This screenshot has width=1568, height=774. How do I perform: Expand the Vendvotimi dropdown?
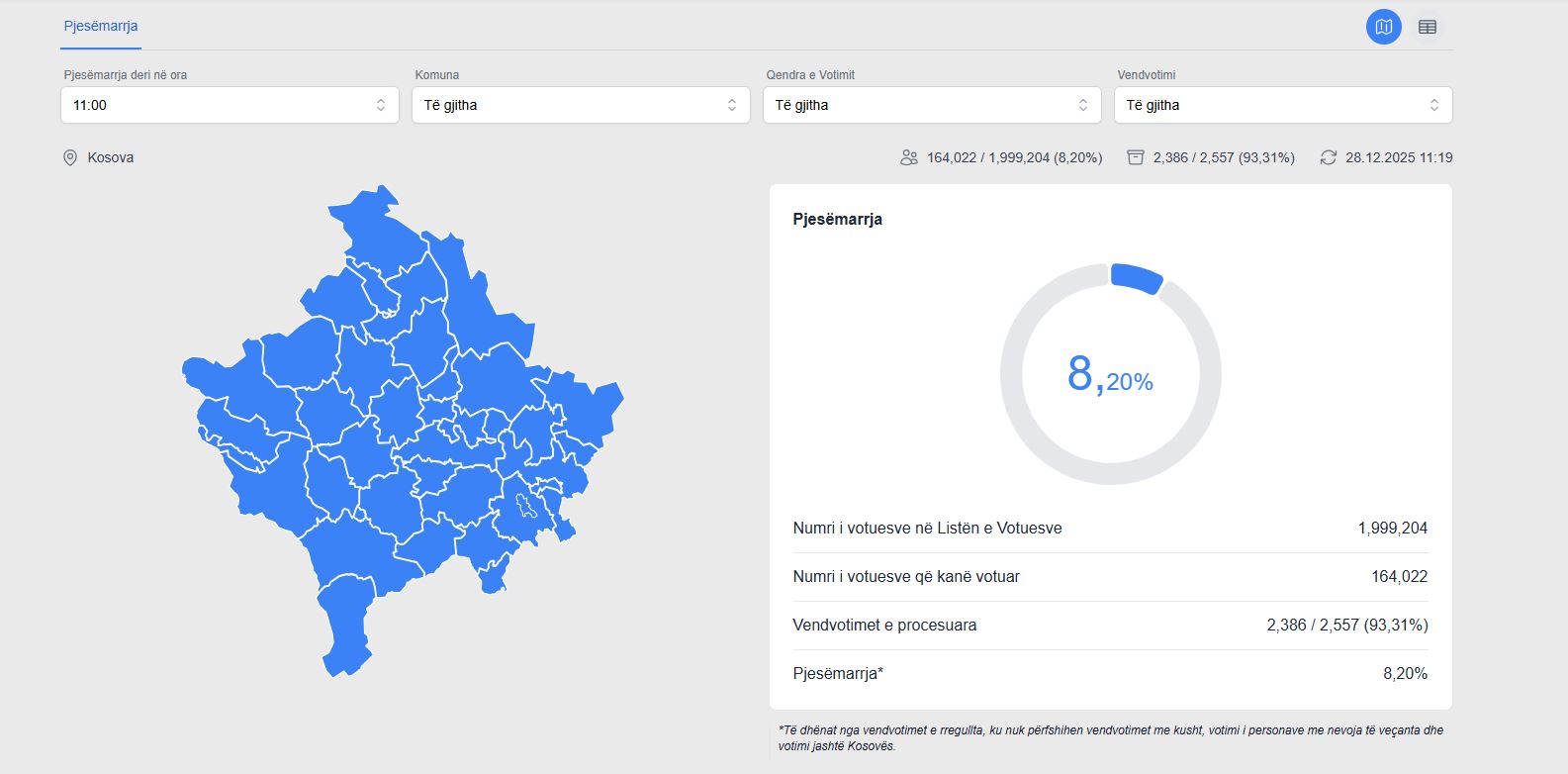coord(1282,105)
